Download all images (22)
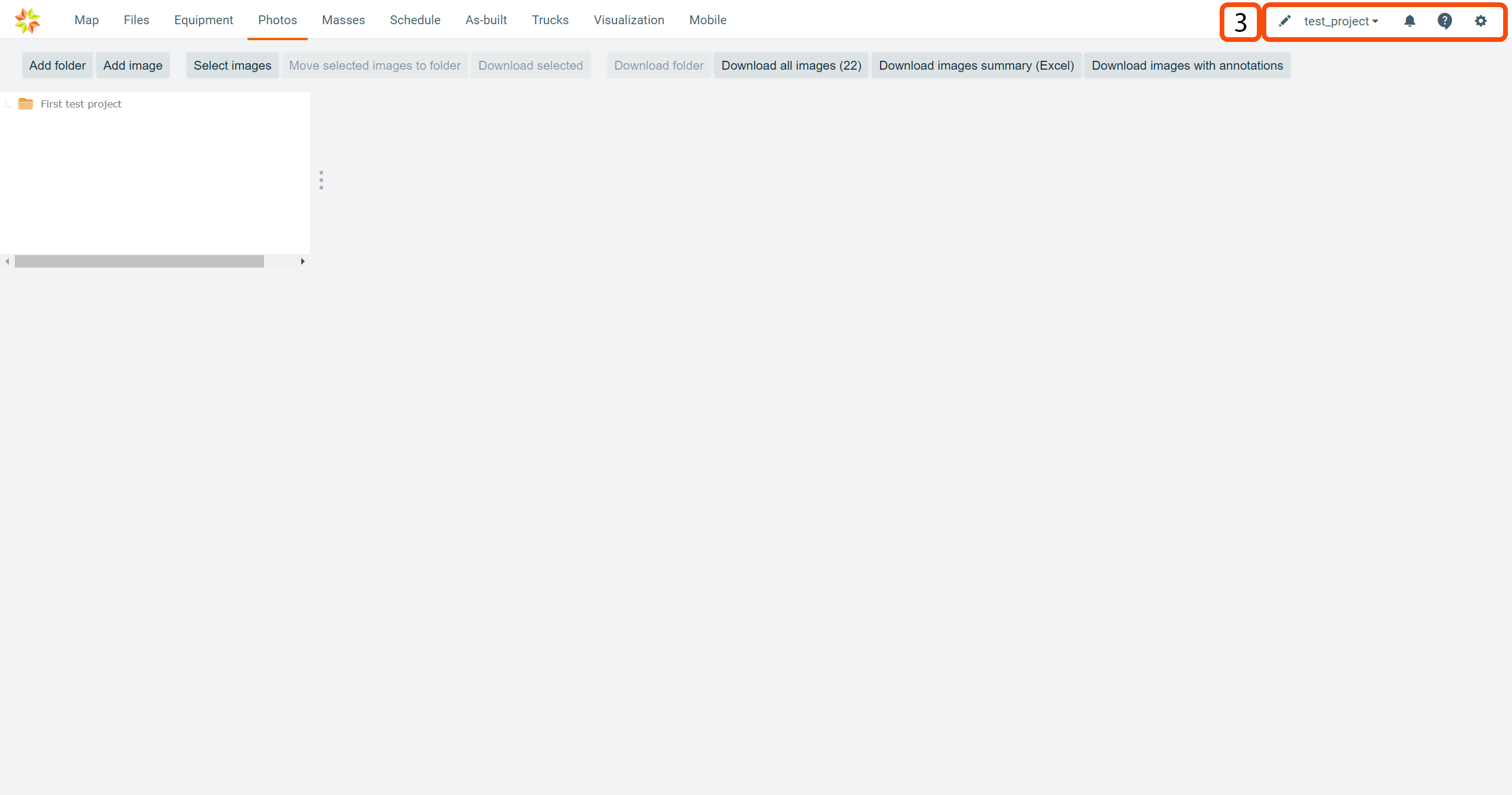Viewport: 1512px width, 795px height. point(791,66)
